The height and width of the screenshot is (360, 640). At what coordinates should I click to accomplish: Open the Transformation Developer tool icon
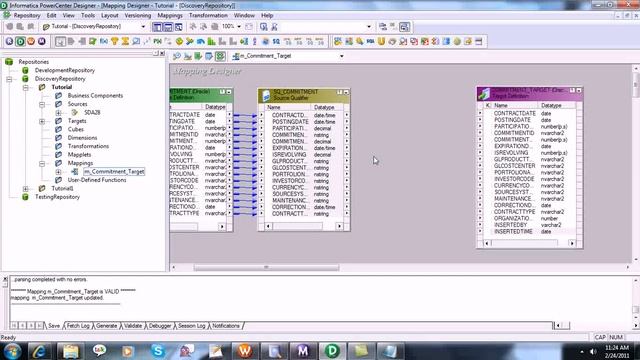(198, 56)
